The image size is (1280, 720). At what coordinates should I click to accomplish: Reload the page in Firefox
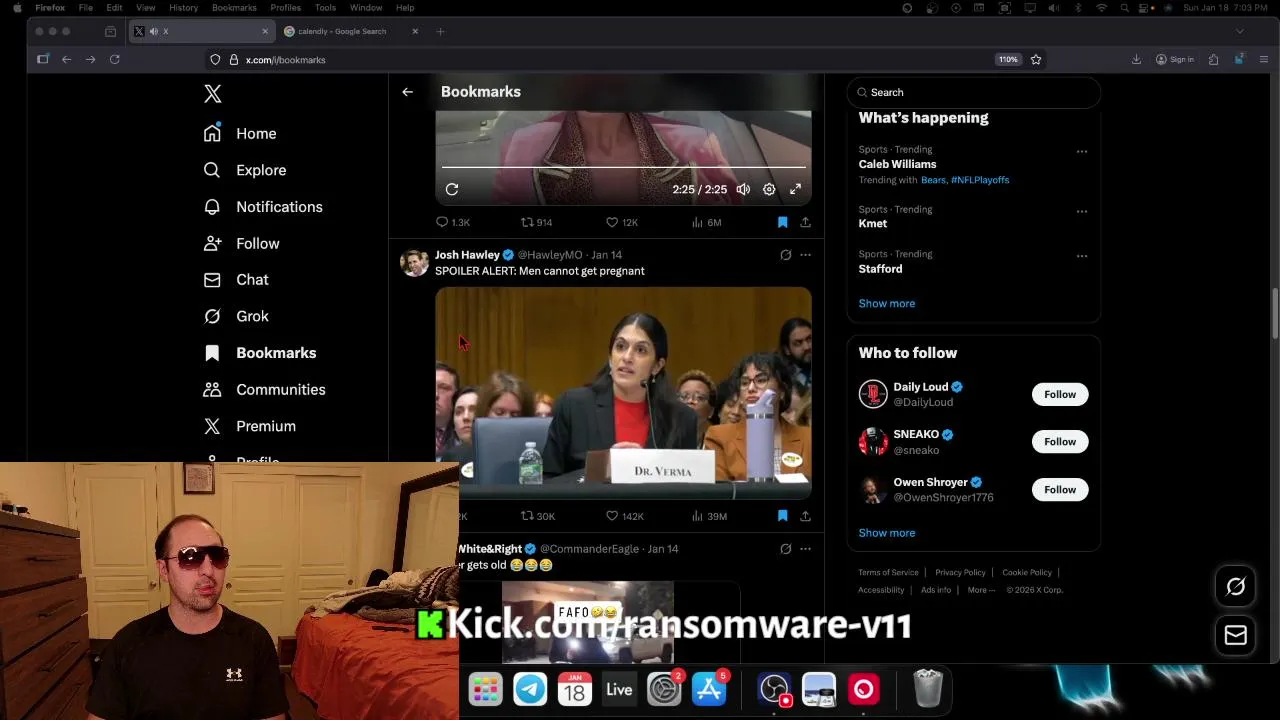[x=114, y=60]
